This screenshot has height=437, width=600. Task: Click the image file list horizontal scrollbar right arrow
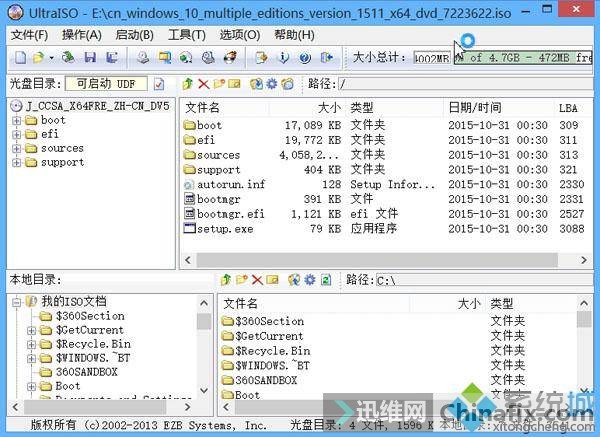coord(584,260)
